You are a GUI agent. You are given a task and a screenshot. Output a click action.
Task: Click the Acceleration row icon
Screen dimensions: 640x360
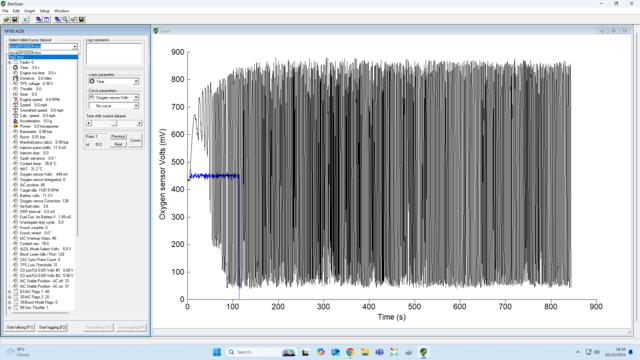pyautogui.click(x=16, y=121)
